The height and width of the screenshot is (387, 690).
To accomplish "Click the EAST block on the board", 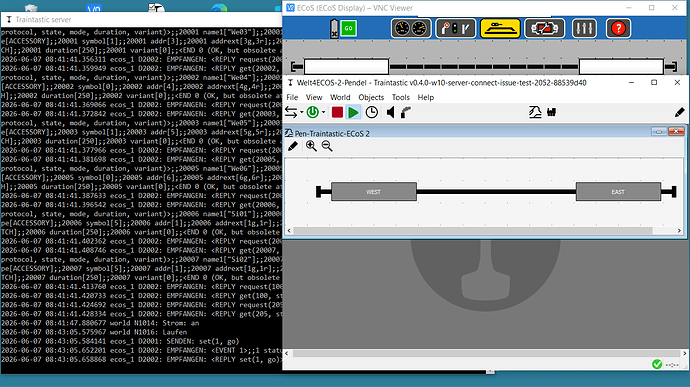I will click(618, 192).
